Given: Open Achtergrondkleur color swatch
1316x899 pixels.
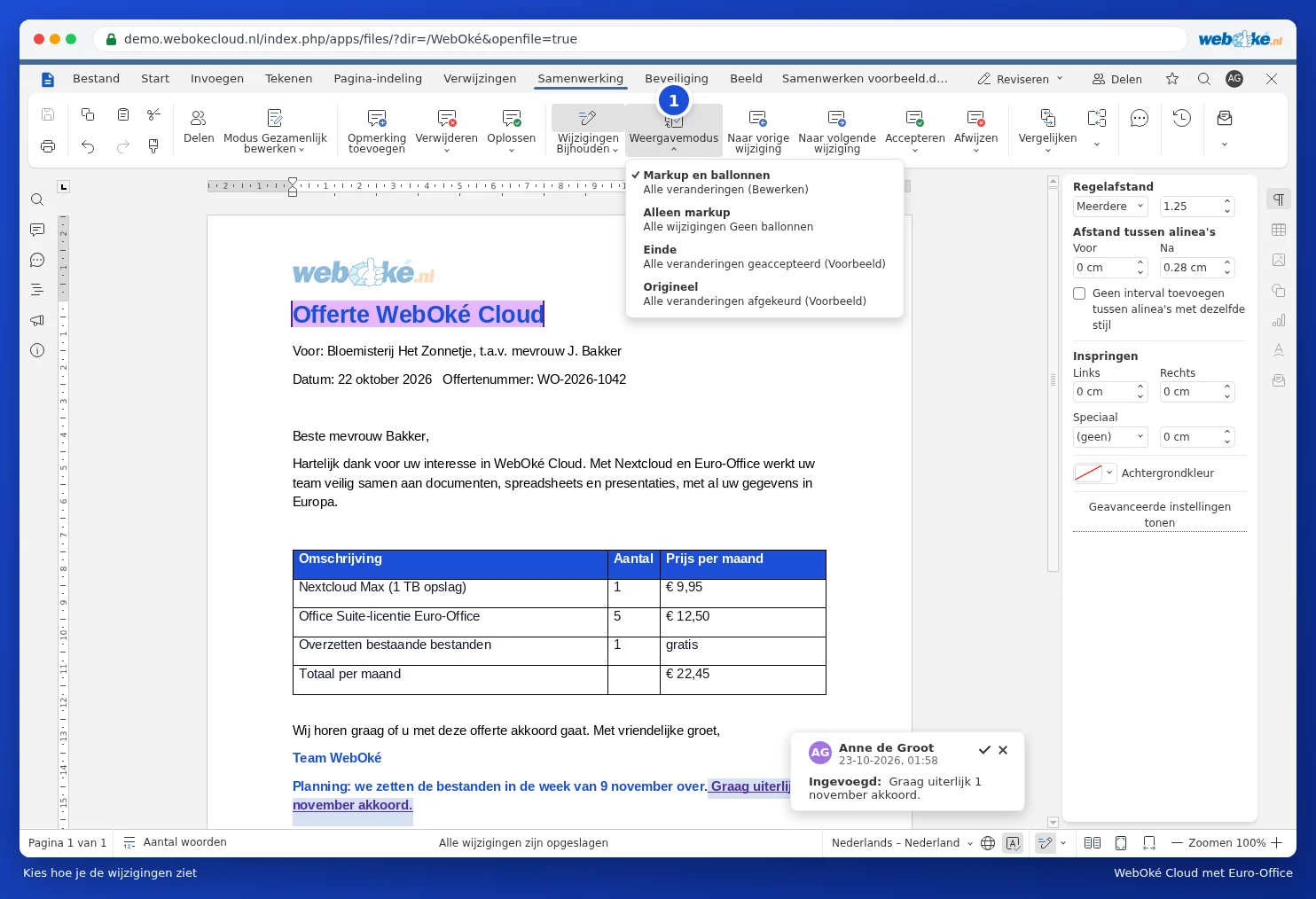Looking at the screenshot, I should pyautogui.click(x=1094, y=473).
